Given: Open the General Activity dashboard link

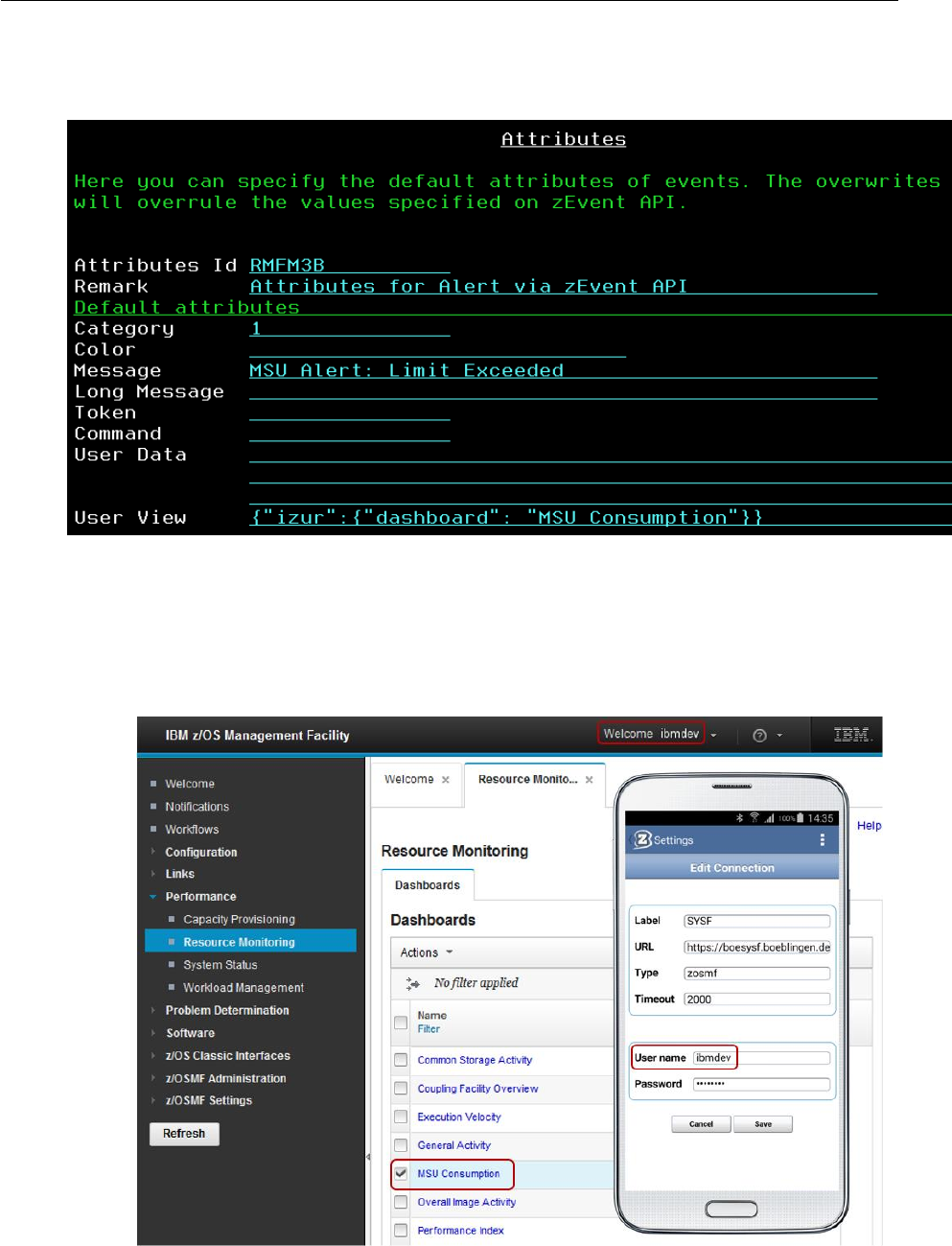Looking at the screenshot, I should point(454,1145).
